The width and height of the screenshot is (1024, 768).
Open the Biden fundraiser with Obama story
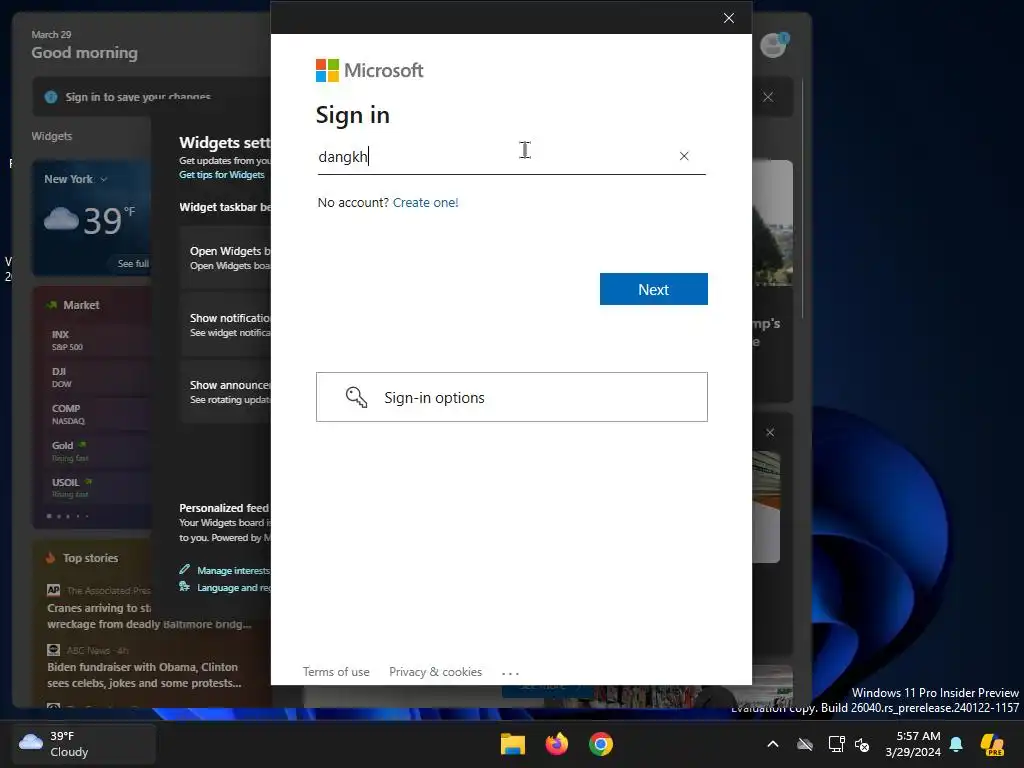coord(144,675)
